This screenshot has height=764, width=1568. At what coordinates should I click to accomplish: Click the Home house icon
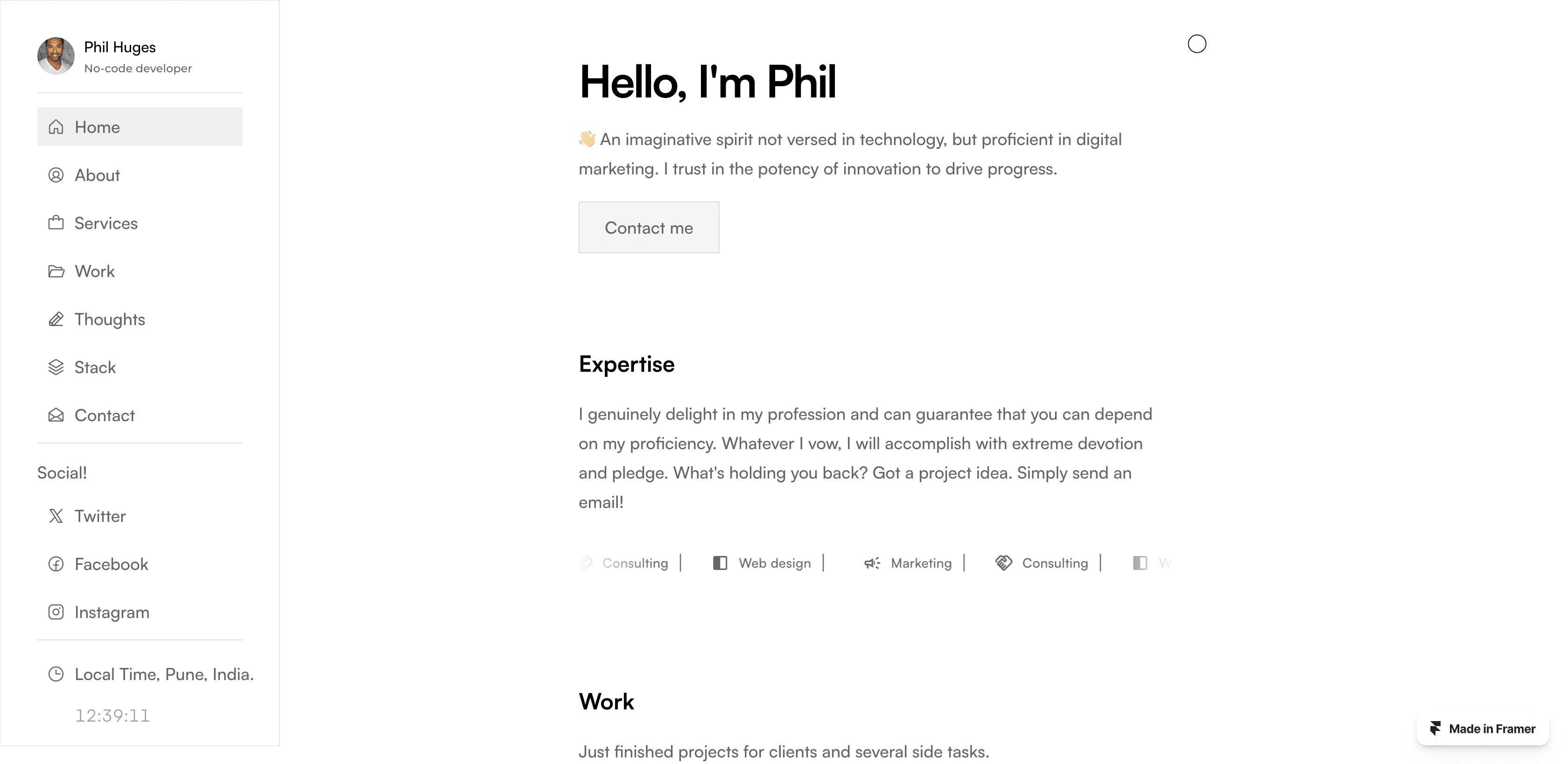pos(56,126)
